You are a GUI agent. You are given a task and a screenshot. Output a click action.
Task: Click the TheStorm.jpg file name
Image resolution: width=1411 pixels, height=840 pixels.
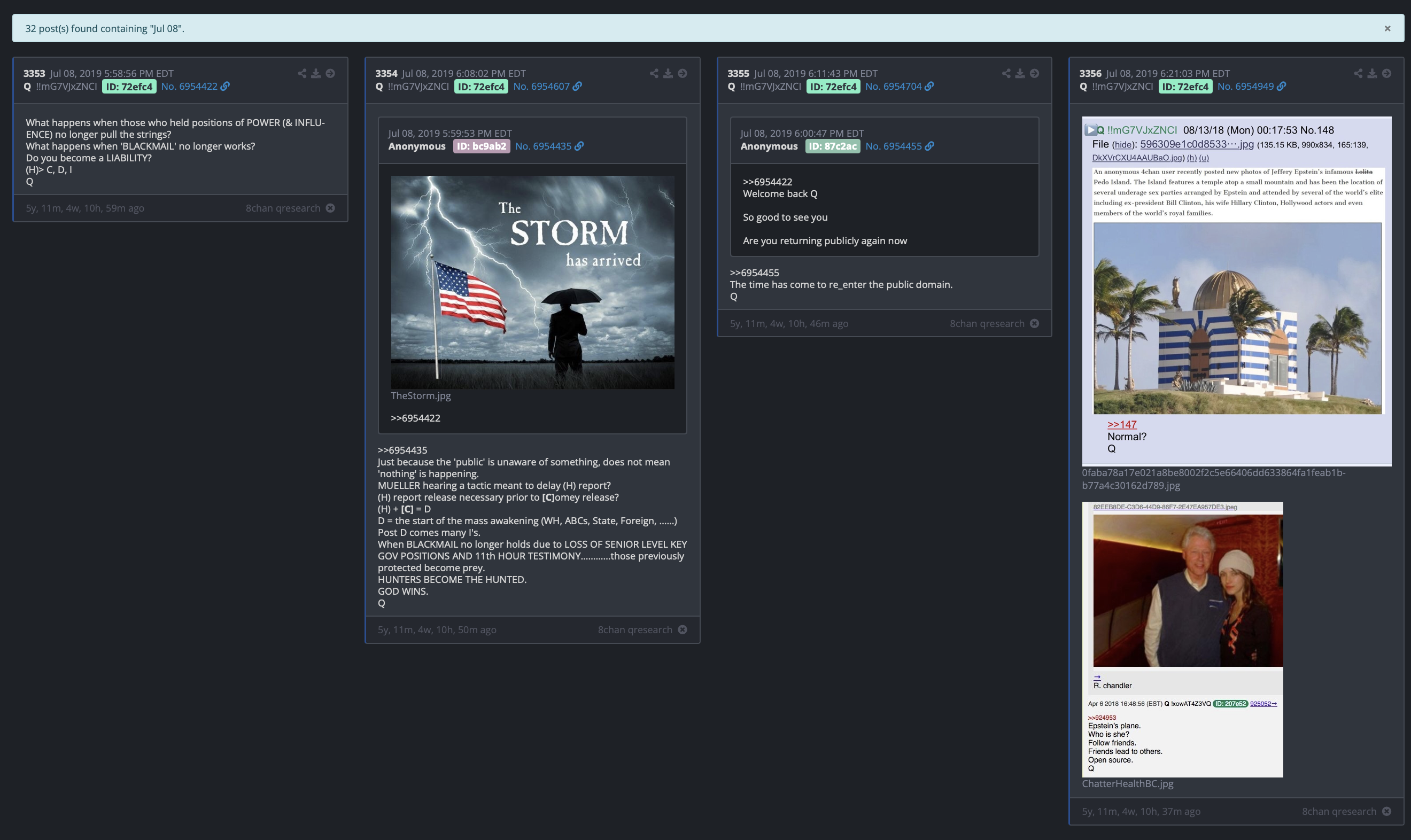(x=421, y=395)
